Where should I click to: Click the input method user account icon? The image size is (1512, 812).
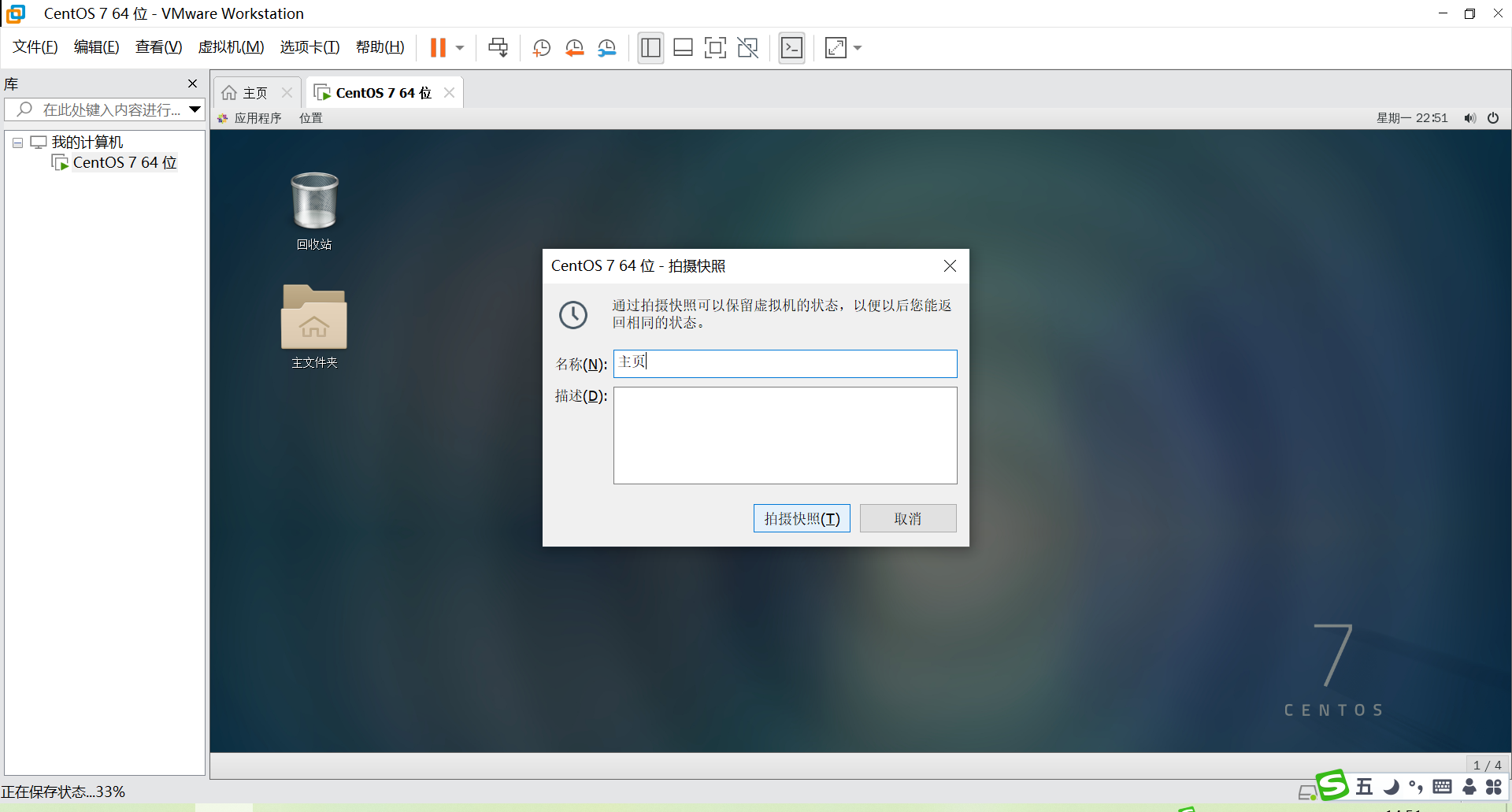[1469, 787]
